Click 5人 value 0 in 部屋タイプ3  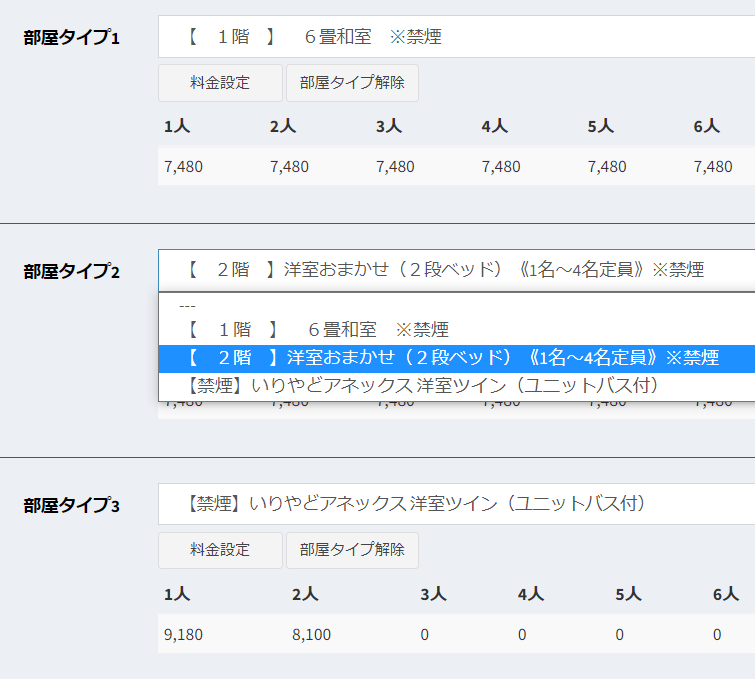pyautogui.click(x=620, y=635)
